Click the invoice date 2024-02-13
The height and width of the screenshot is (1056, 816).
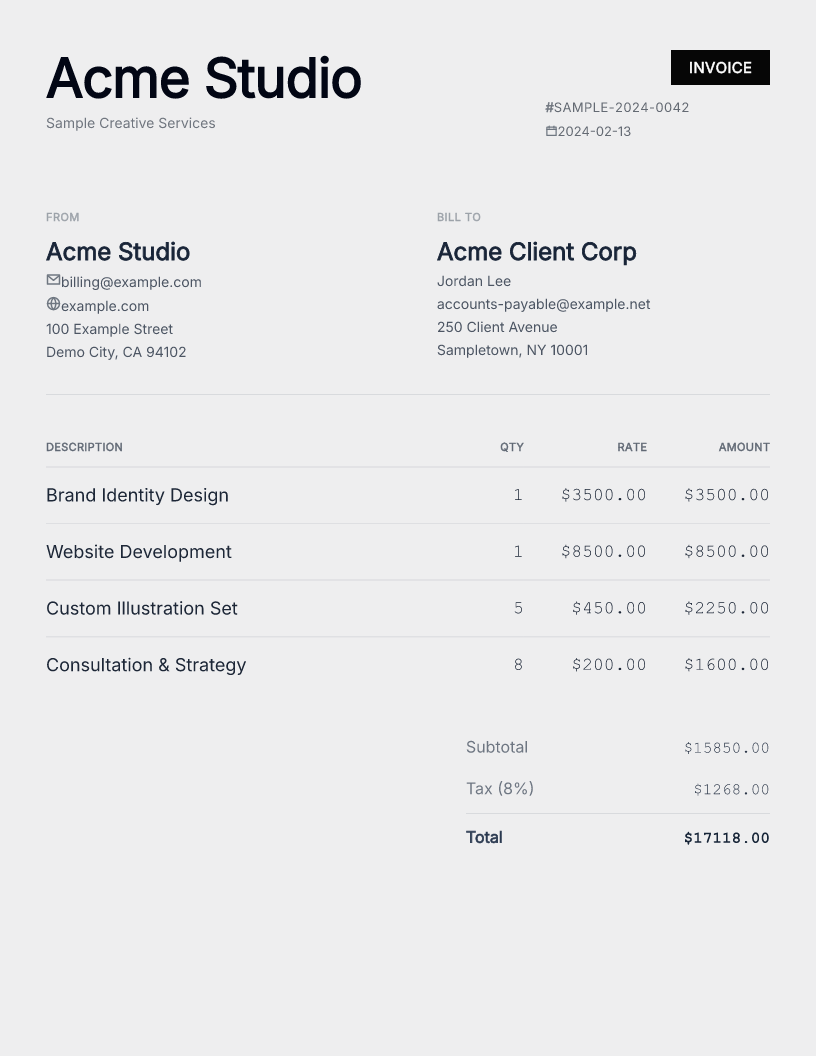click(x=594, y=131)
